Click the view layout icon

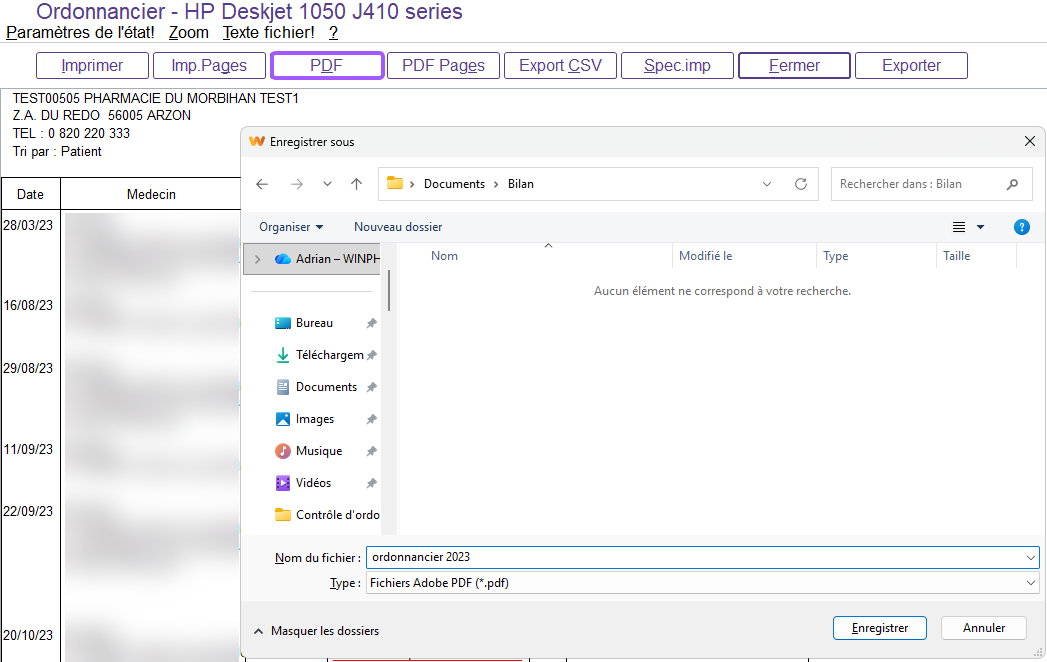[959, 227]
